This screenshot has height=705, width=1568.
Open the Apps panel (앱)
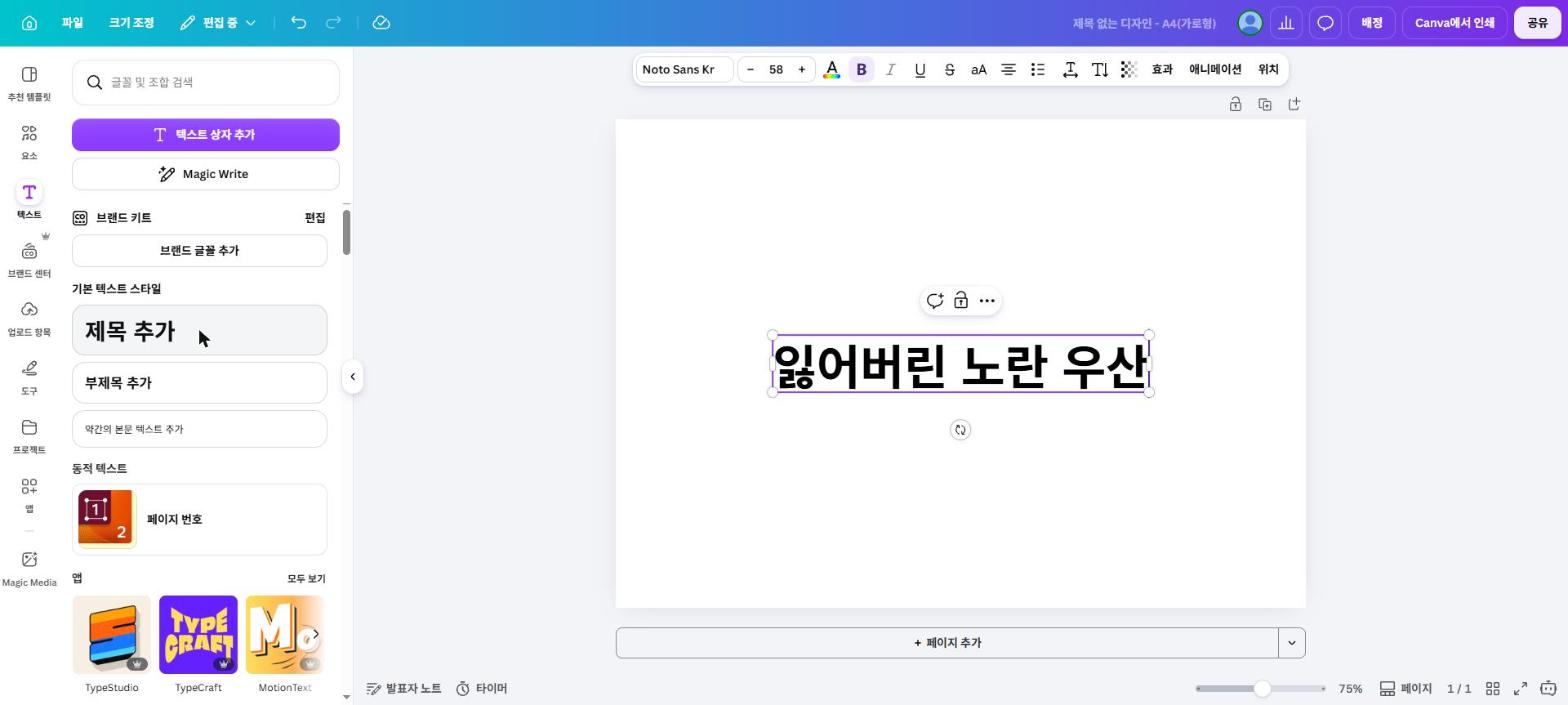coord(29,495)
